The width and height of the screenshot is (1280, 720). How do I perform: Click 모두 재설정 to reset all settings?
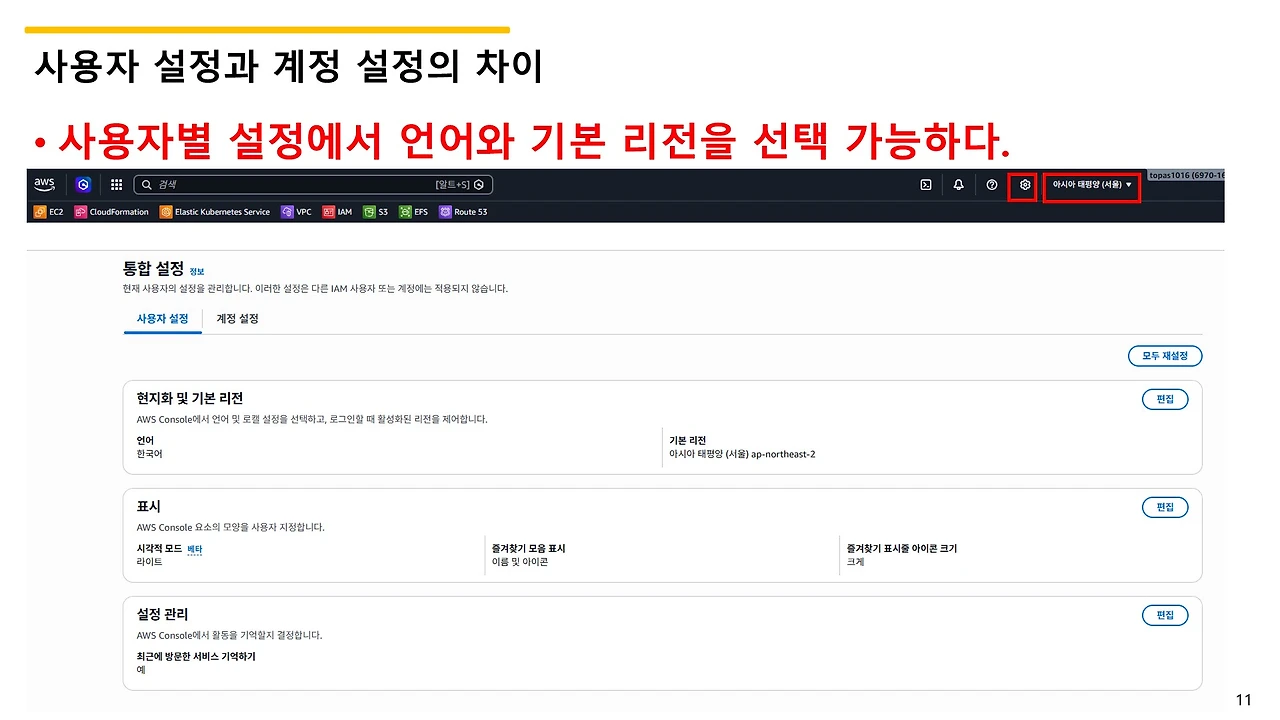[1165, 356]
